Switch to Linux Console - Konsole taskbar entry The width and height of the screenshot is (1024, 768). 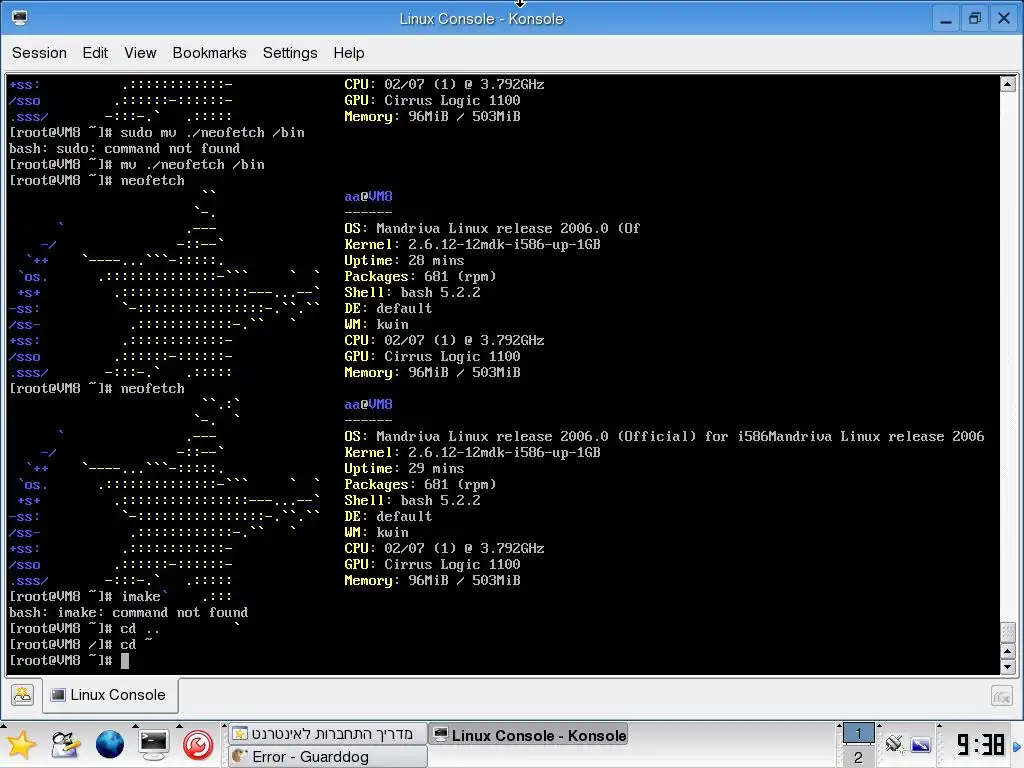(x=528, y=735)
